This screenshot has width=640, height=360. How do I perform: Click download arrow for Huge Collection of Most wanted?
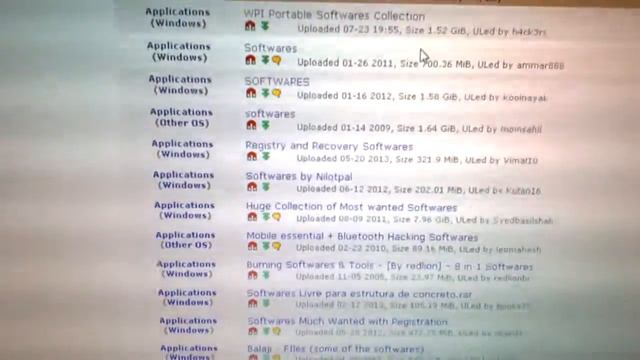(266, 217)
